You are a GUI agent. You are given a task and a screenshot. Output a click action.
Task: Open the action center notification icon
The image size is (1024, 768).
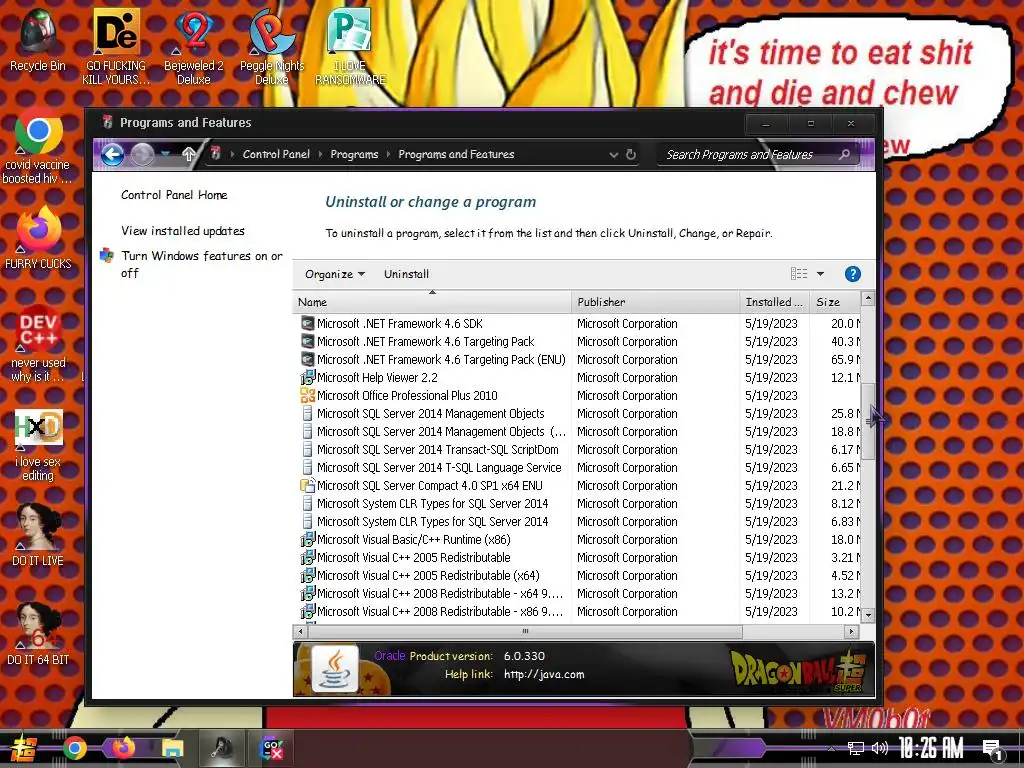(993, 750)
